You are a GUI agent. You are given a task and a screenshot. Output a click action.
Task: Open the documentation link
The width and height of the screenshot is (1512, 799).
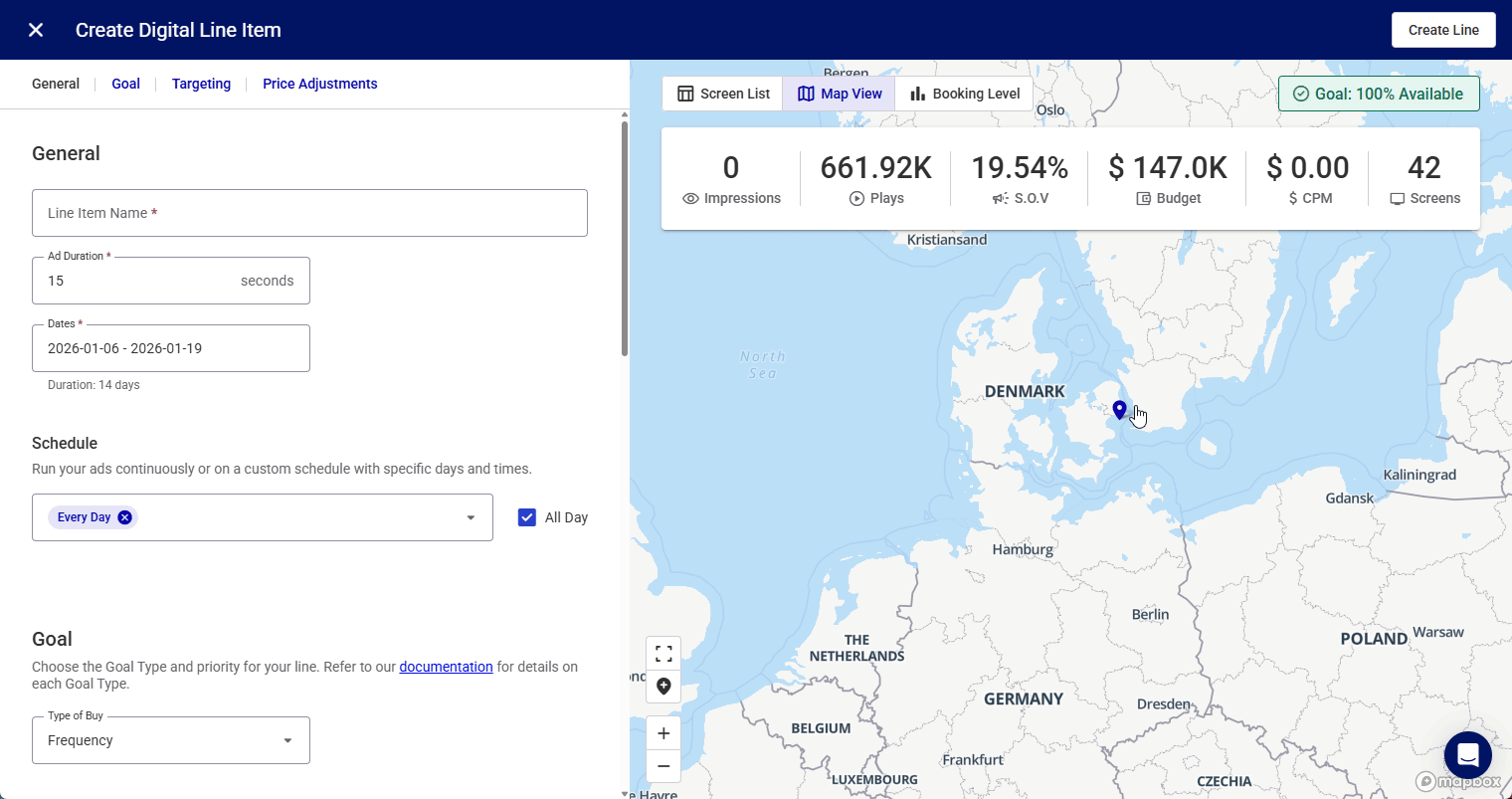[x=446, y=667]
